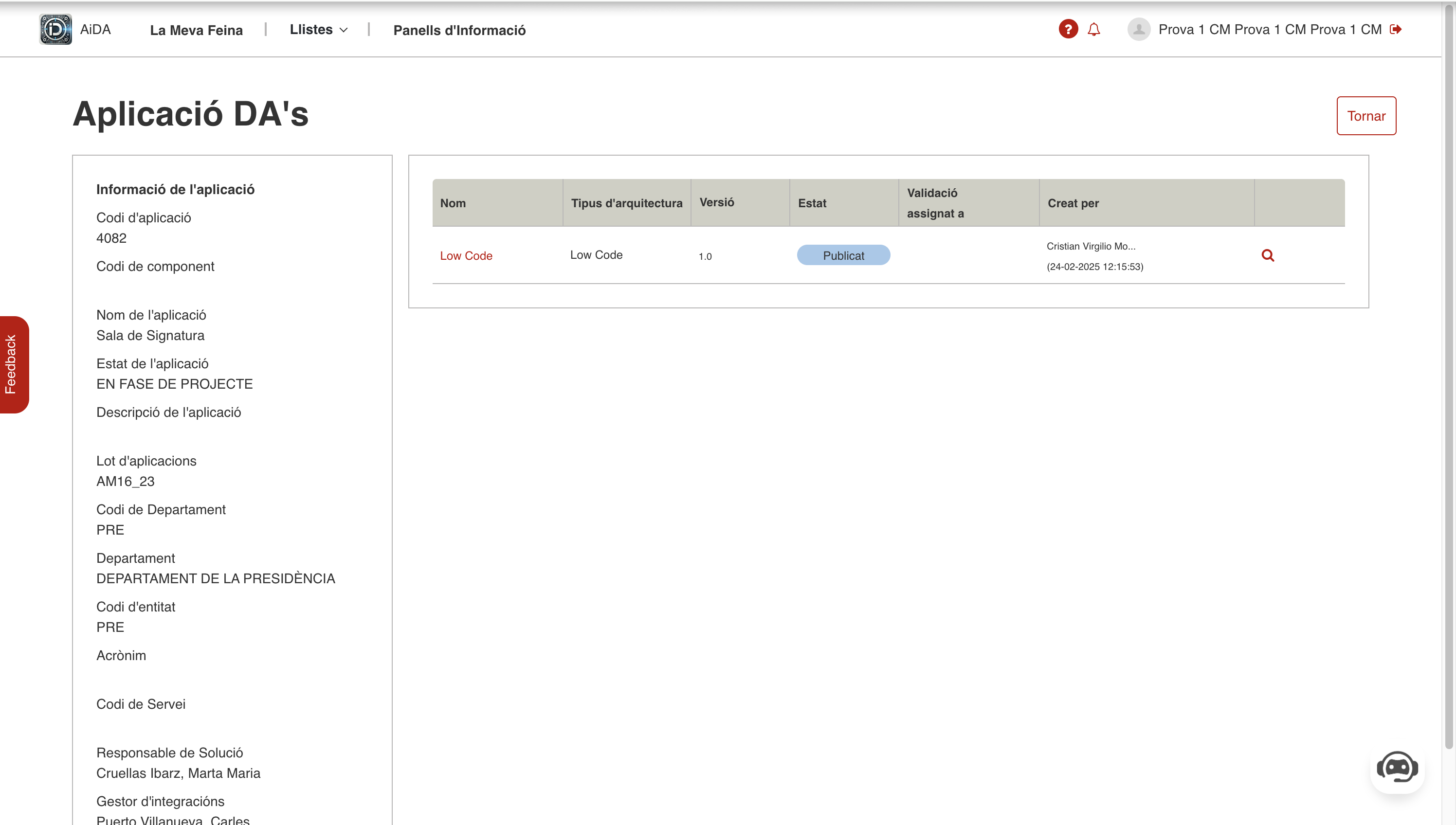Click the AiDA logo icon
The image size is (1456, 825).
(x=55, y=30)
